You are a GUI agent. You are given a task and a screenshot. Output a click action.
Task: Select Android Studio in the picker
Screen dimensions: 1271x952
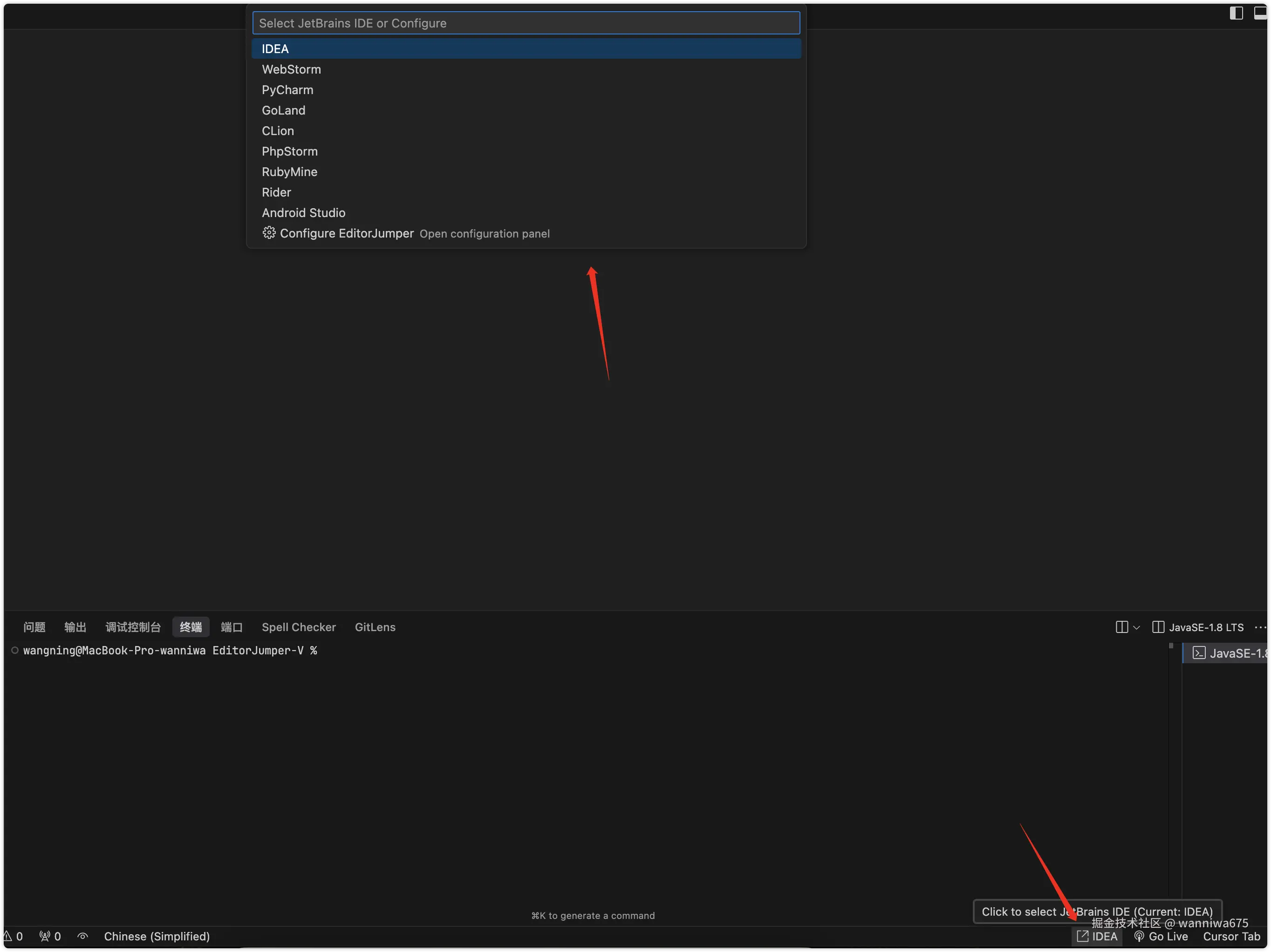click(303, 212)
